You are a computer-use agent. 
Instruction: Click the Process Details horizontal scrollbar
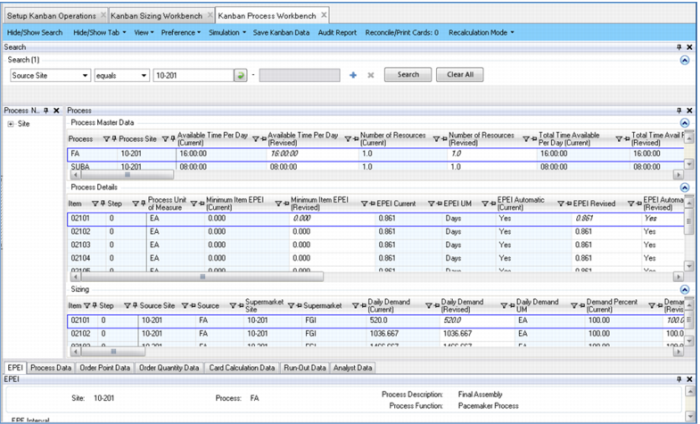(375, 277)
